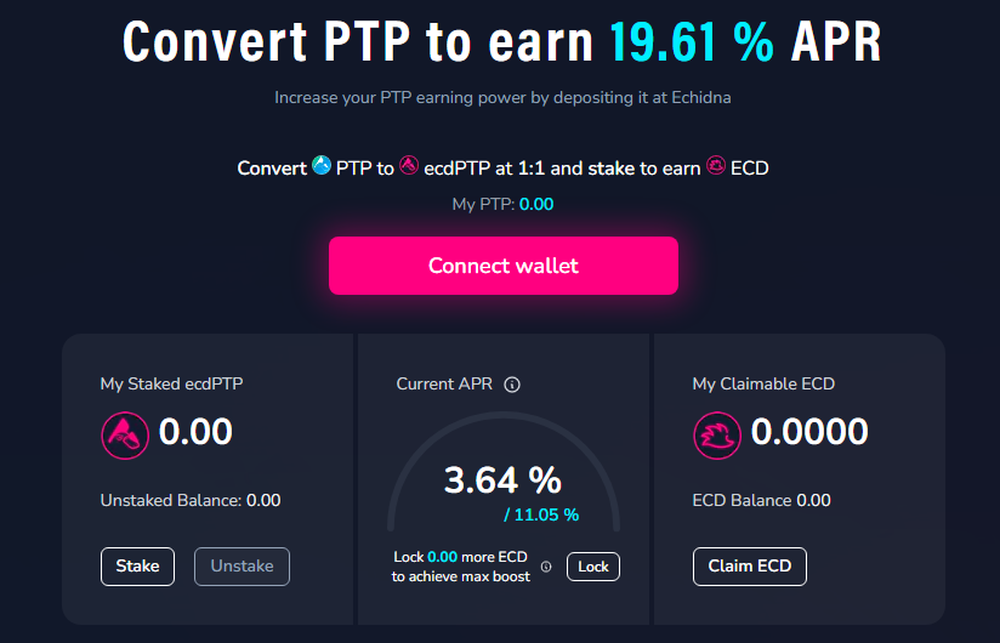Click the large ecdPTP icon under My Staked ecdPTP
1000x643 pixels.
pyautogui.click(x=125, y=436)
